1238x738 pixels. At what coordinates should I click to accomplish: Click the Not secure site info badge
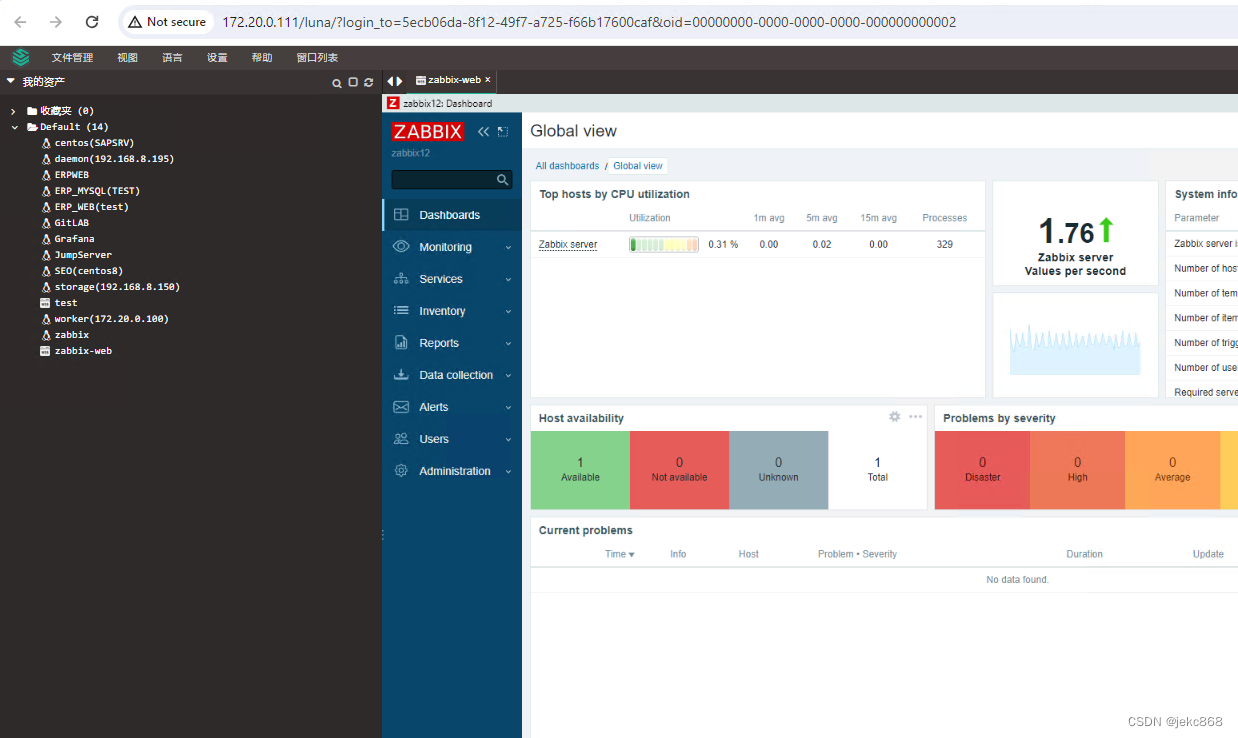point(166,22)
